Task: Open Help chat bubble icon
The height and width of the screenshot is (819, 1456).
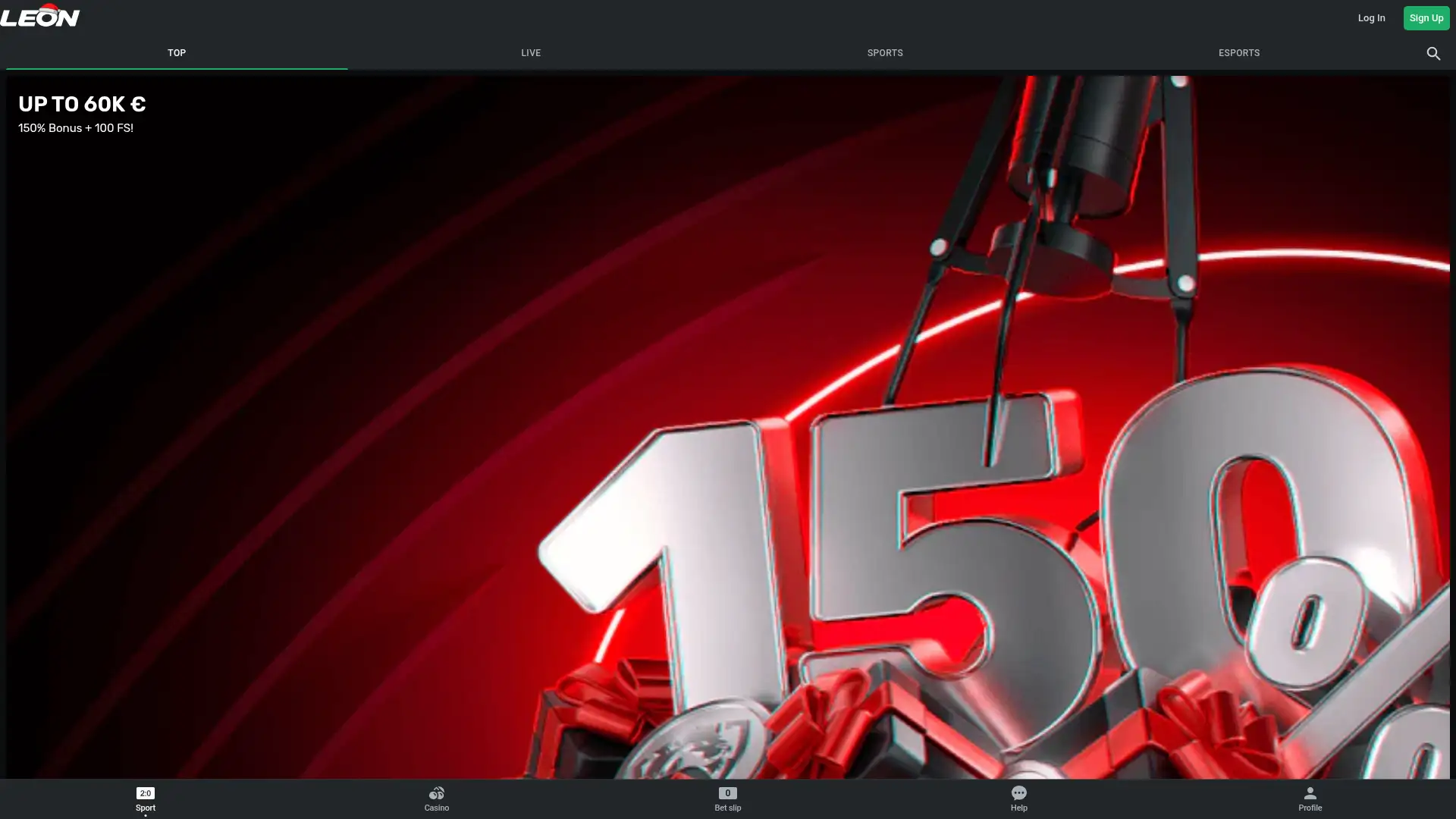Action: 1018,793
